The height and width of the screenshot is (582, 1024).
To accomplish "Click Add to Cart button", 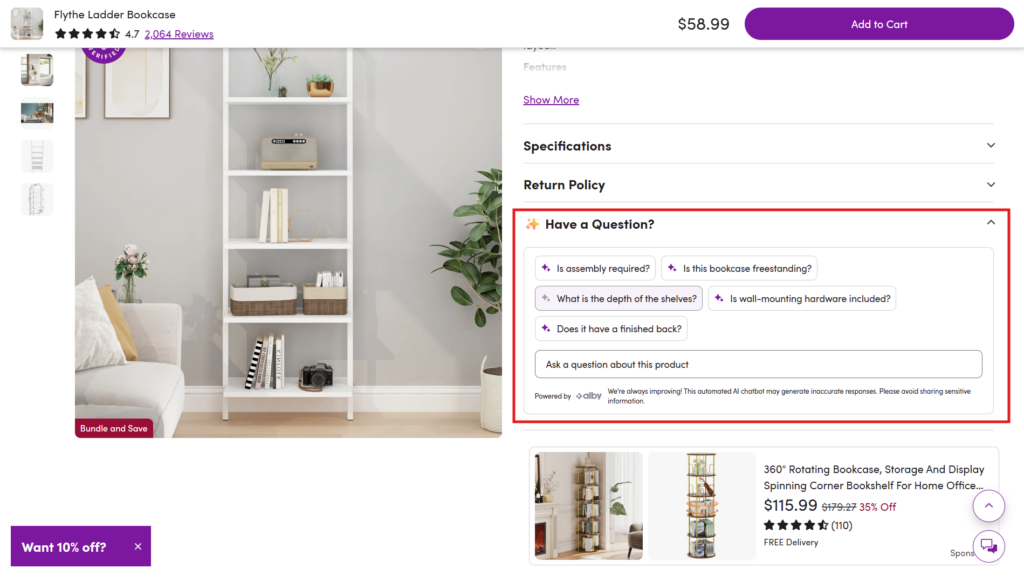I will click(879, 24).
